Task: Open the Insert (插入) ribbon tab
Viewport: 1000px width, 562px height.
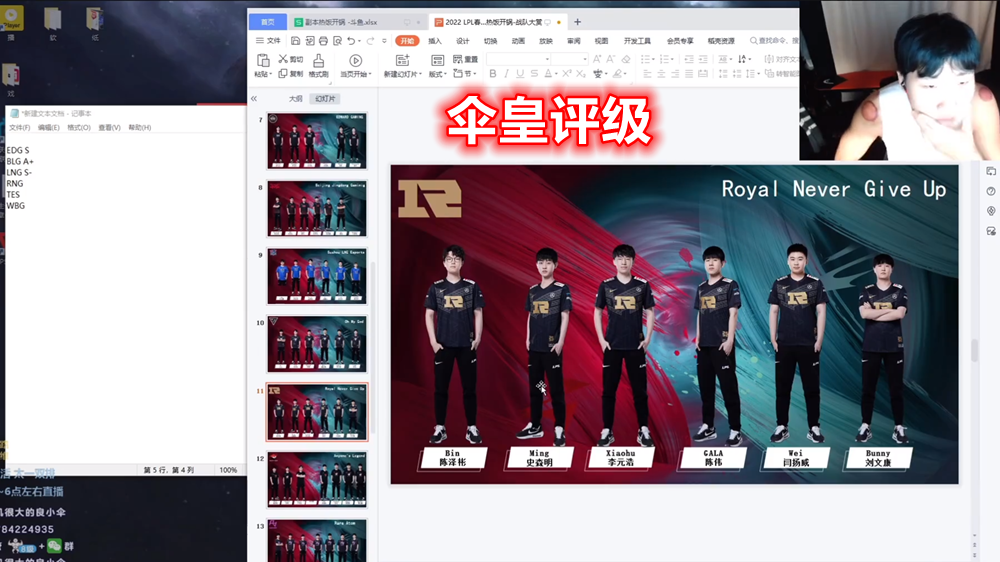Action: [435, 41]
